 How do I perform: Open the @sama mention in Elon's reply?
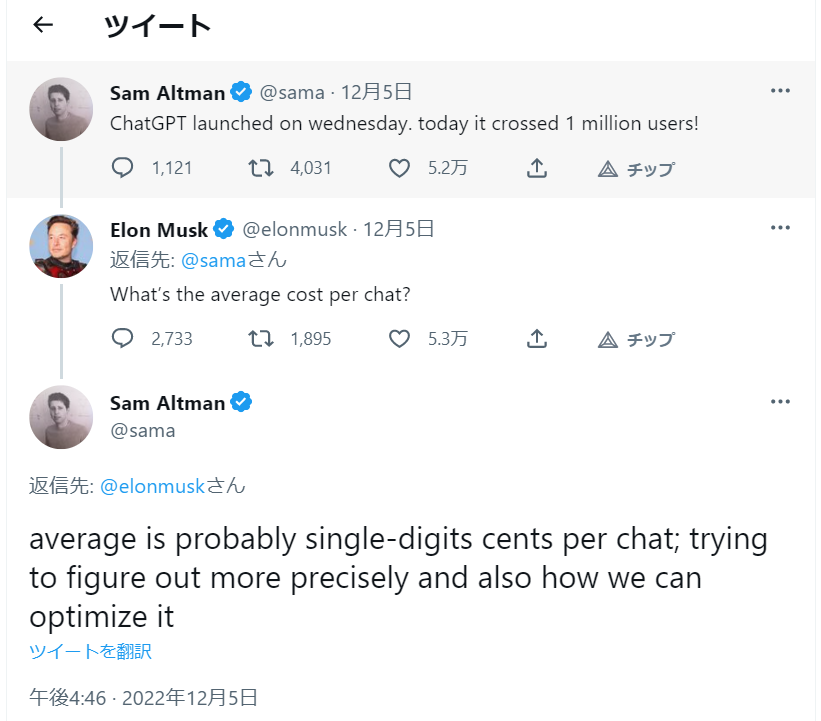(214, 260)
